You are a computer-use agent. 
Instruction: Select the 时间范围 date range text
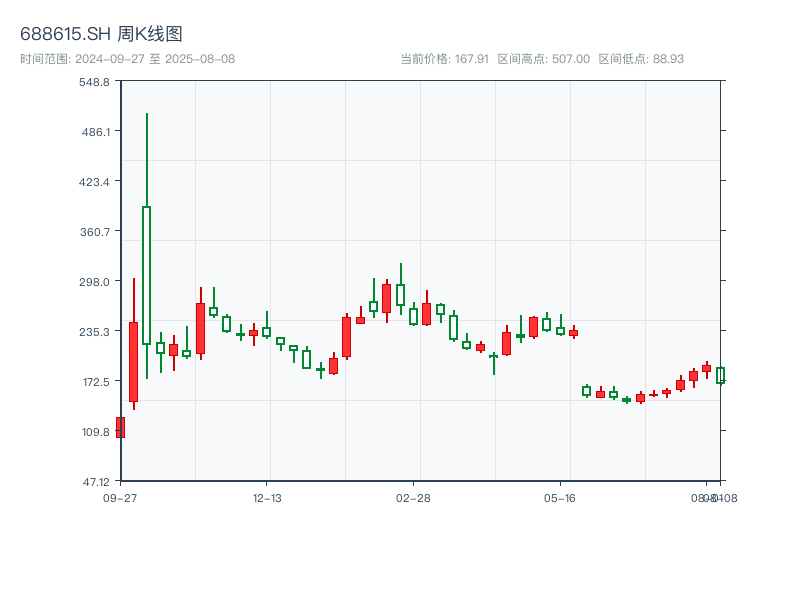point(128,59)
